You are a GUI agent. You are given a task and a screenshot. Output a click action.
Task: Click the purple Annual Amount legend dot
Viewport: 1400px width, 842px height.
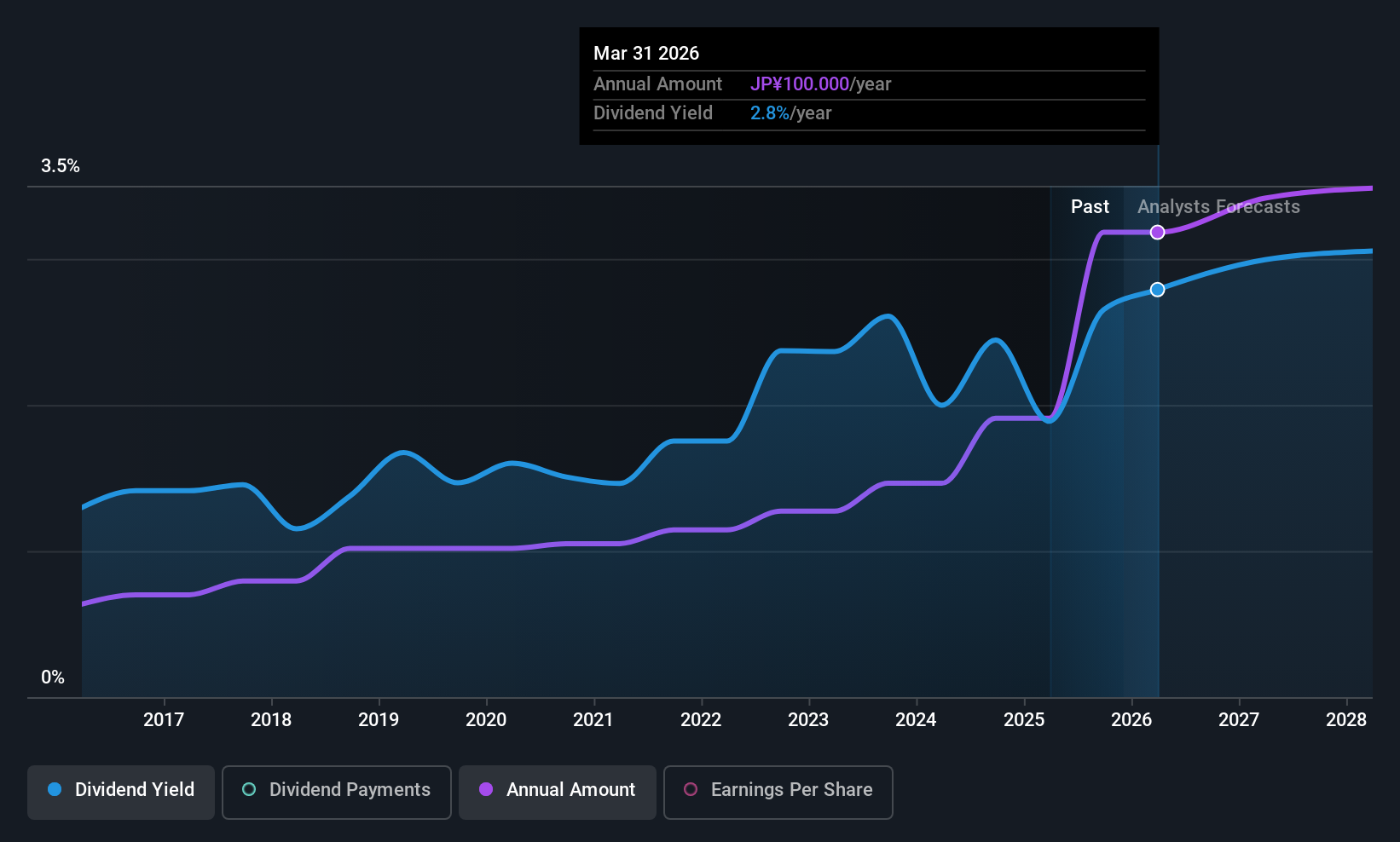(486, 790)
